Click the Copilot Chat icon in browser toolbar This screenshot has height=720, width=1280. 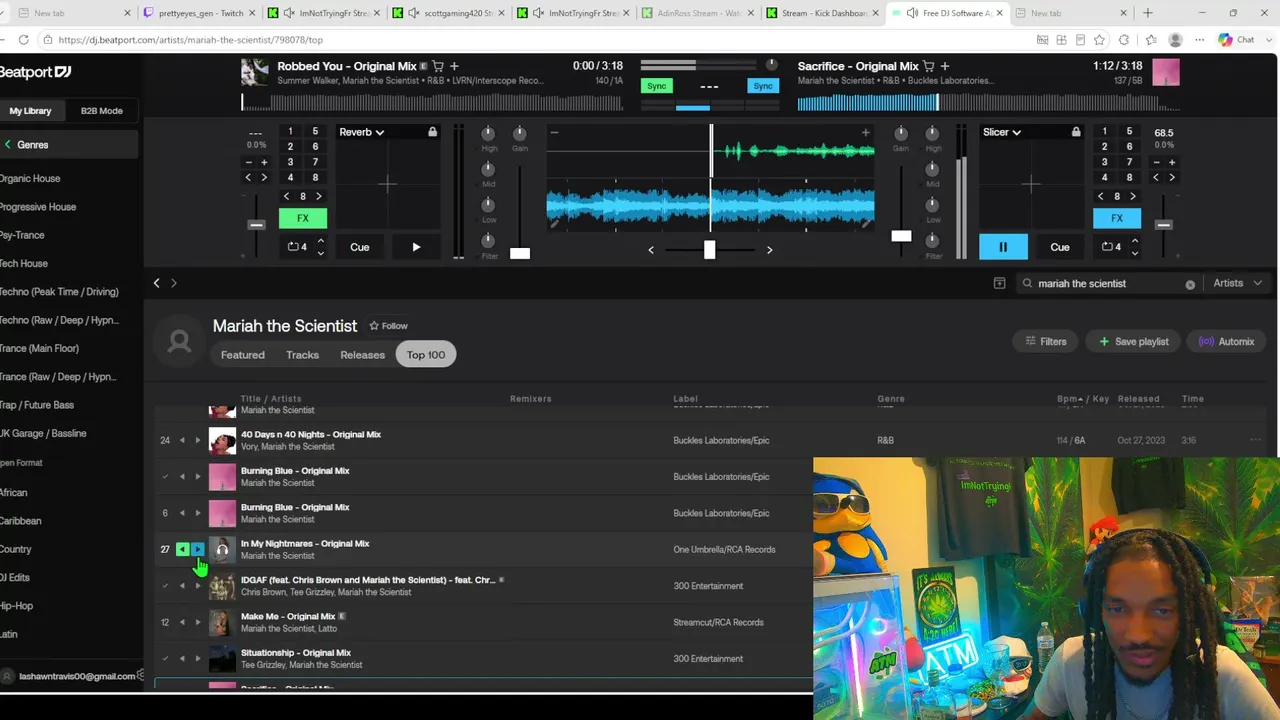[1237, 40]
